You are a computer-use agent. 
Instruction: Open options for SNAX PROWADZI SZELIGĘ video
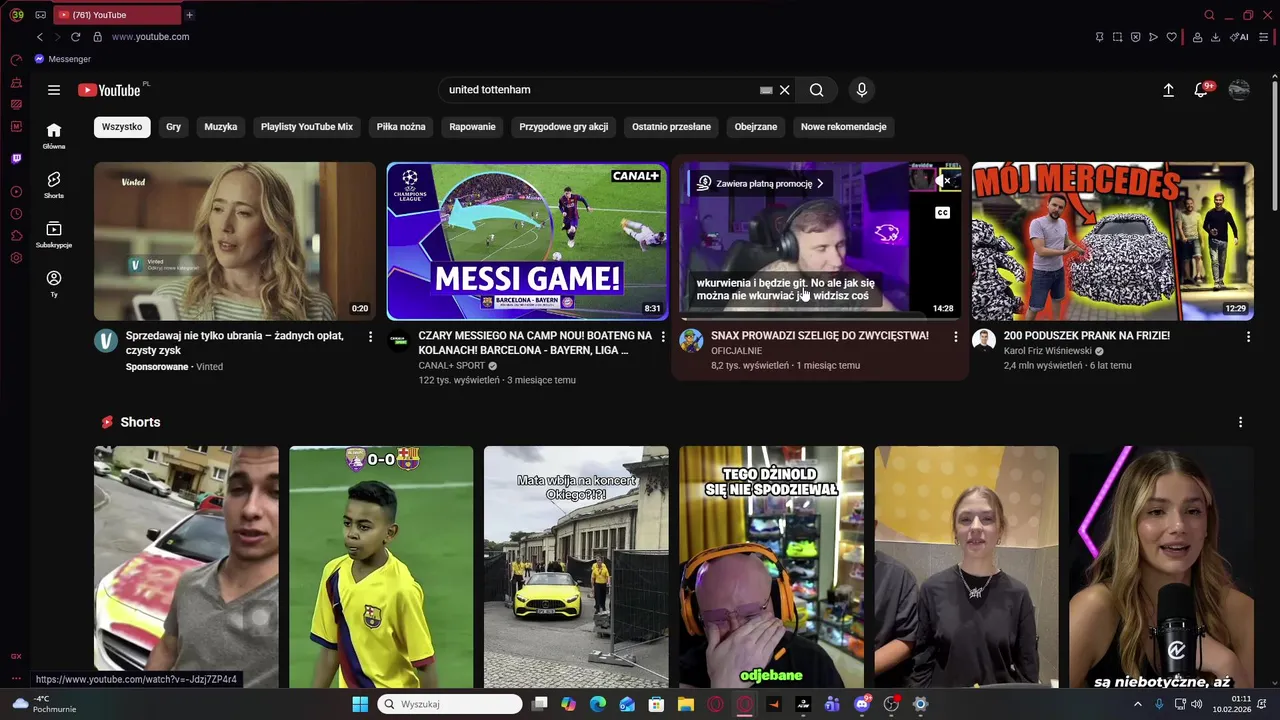pyautogui.click(x=955, y=337)
